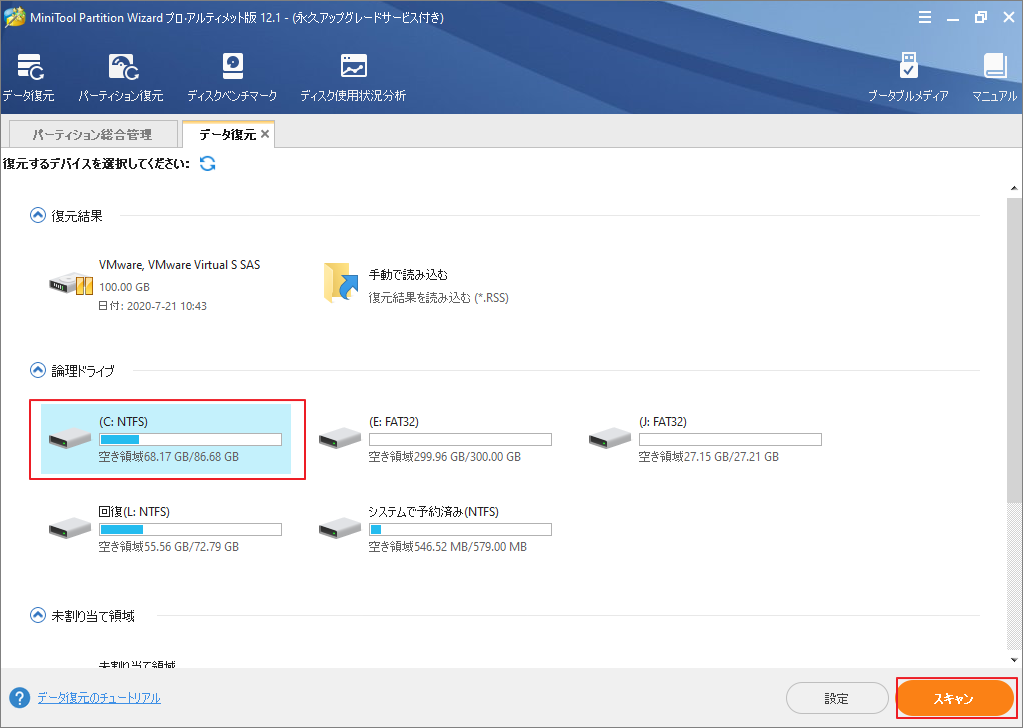The image size is (1023, 728).
Task: Click the text 日付: 2020-7-21 10:43
Action: pos(153,306)
